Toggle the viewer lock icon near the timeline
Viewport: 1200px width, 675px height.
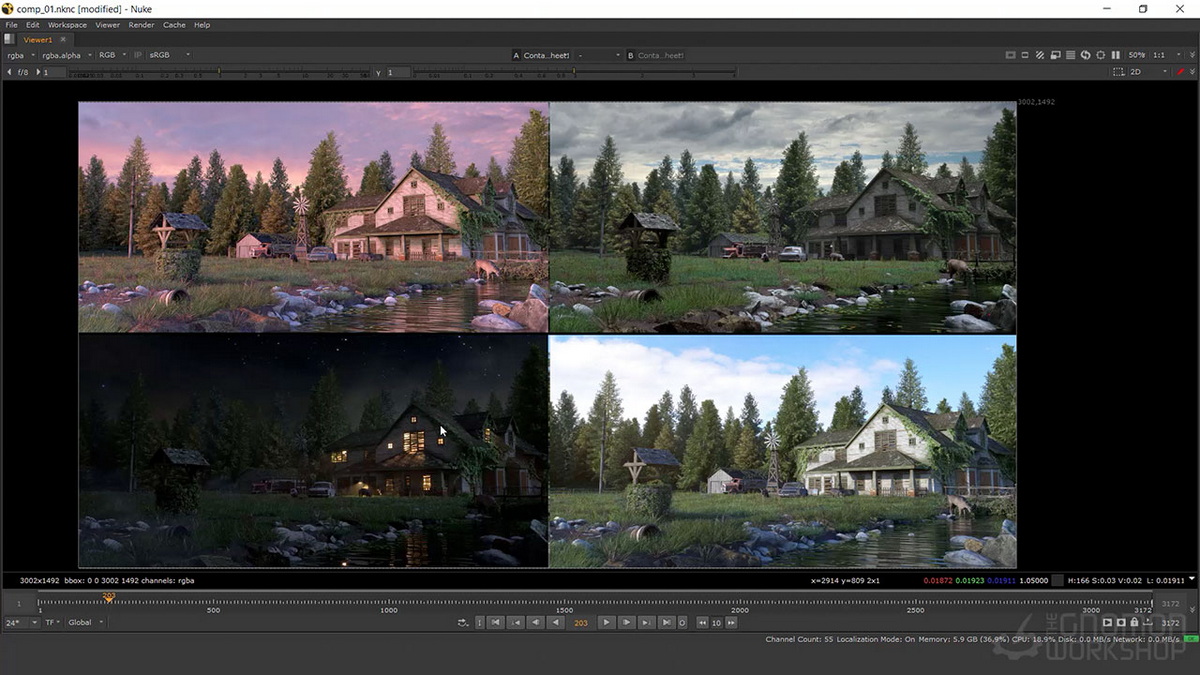[x=1134, y=622]
